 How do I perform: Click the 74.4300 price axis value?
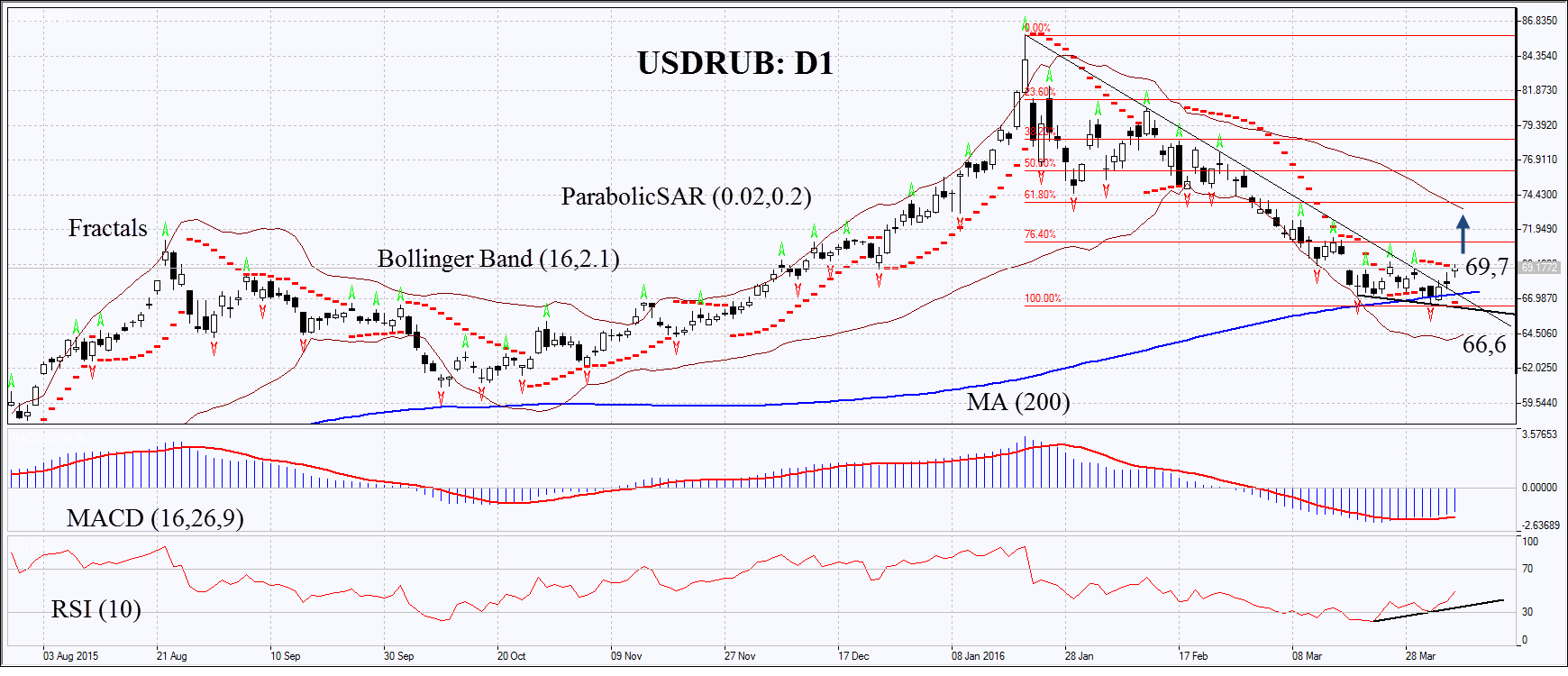pos(1539,195)
